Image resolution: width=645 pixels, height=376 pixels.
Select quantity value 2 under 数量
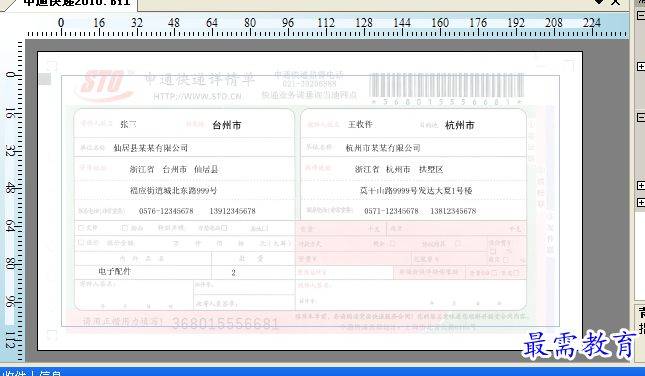tap(233, 273)
